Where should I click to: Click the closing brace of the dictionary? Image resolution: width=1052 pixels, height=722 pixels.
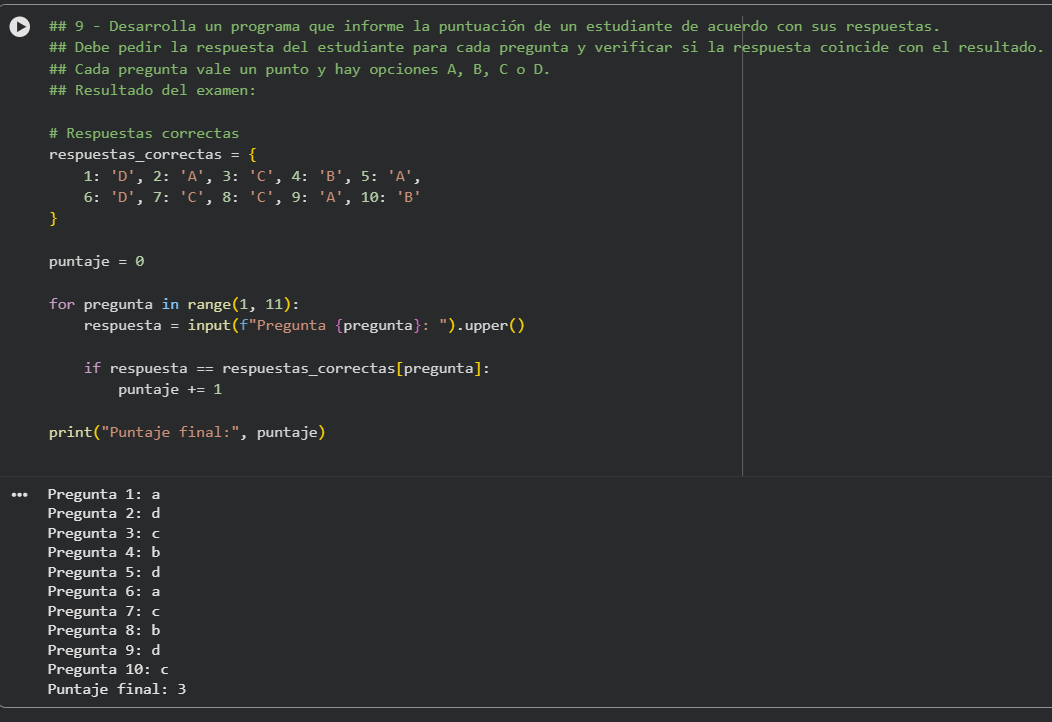(x=53, y=219)
